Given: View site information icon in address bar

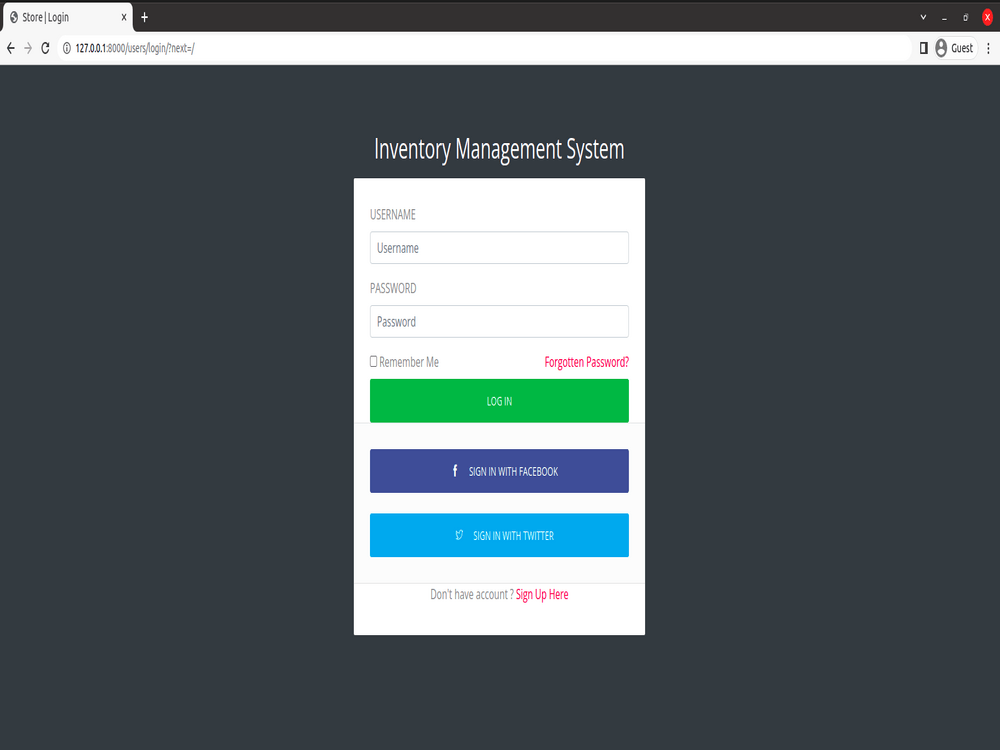Looking at the screenshot, I should coord(66,48).
